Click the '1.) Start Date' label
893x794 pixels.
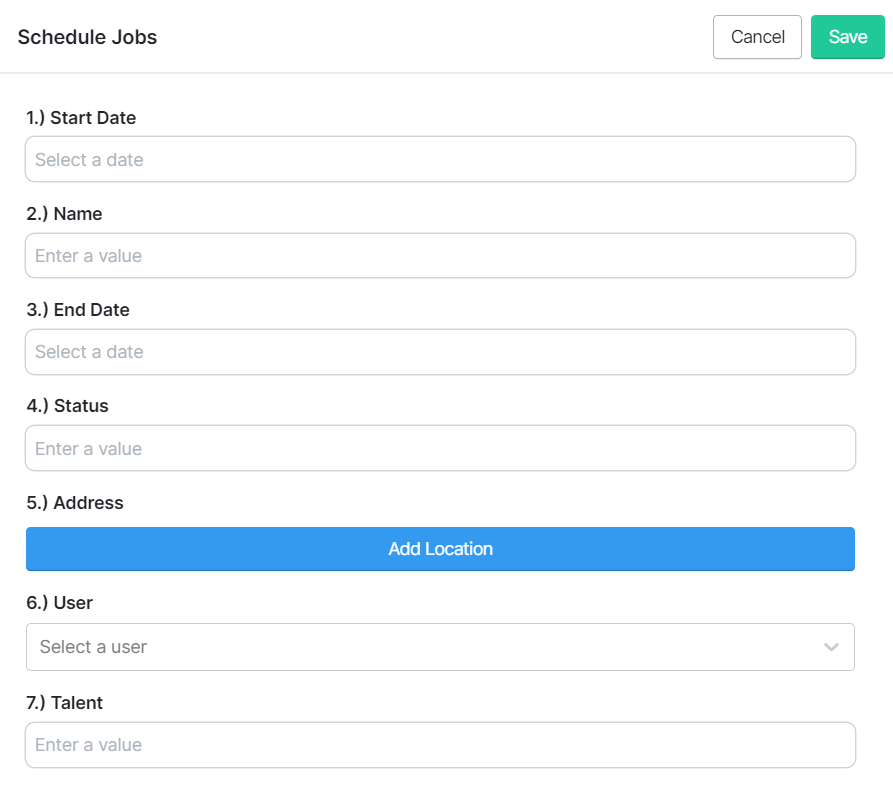pyautogui.click(x=81, y=118)
